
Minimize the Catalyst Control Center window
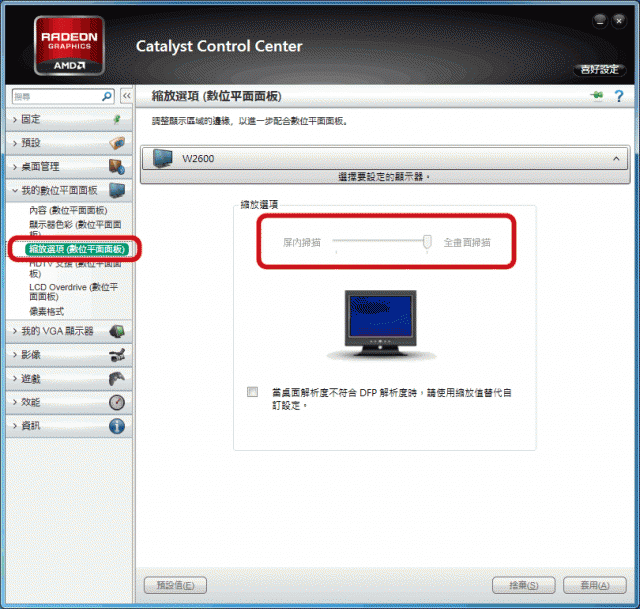click(600, 21)
